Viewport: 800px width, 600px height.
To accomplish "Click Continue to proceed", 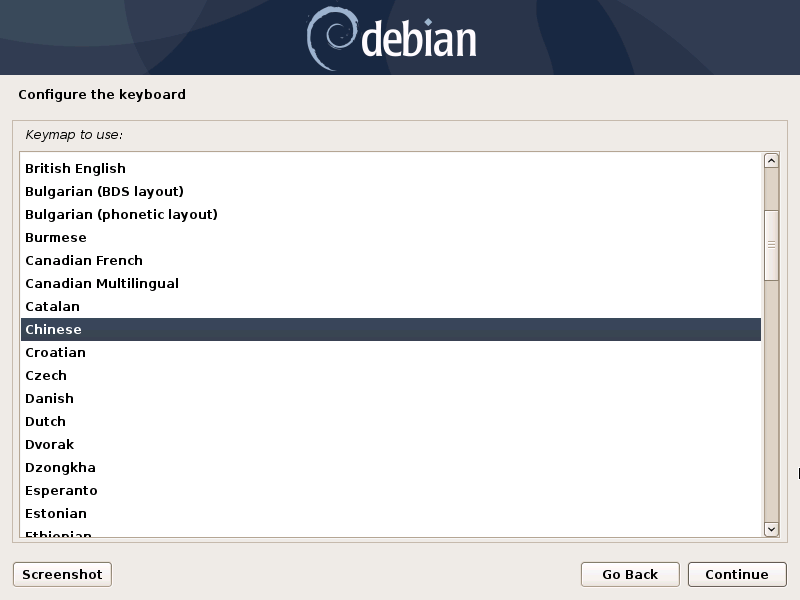I will (737, 574).
